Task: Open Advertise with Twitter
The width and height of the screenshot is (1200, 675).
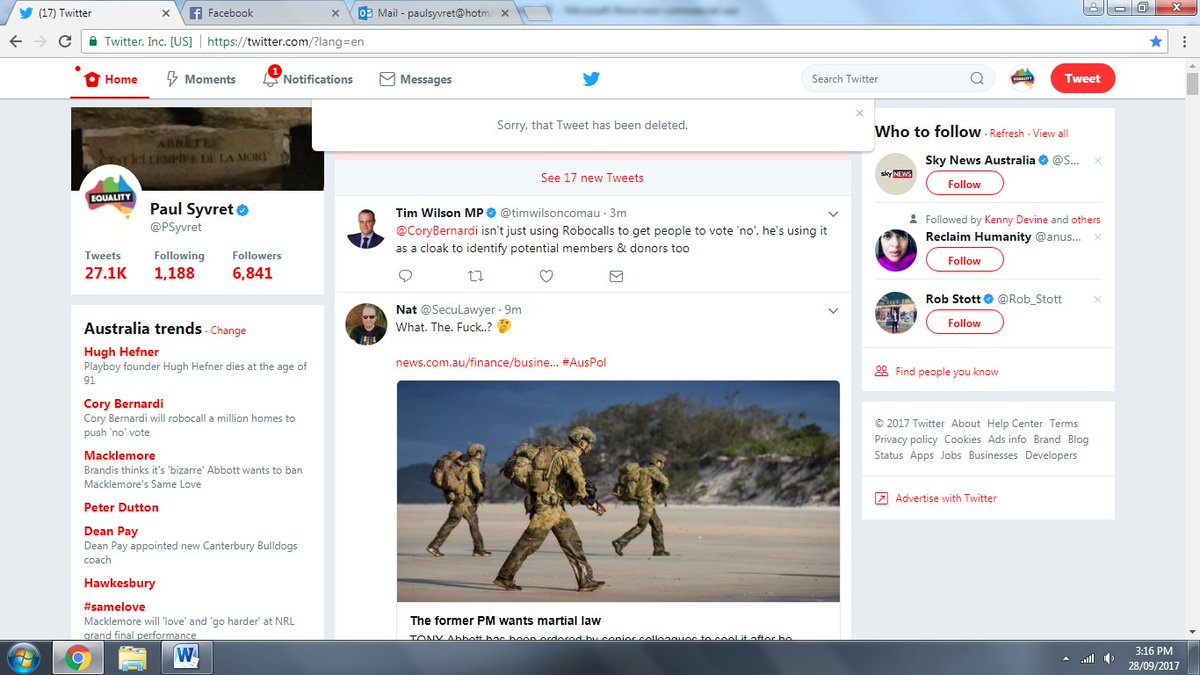Action: [x=946, y=498]
